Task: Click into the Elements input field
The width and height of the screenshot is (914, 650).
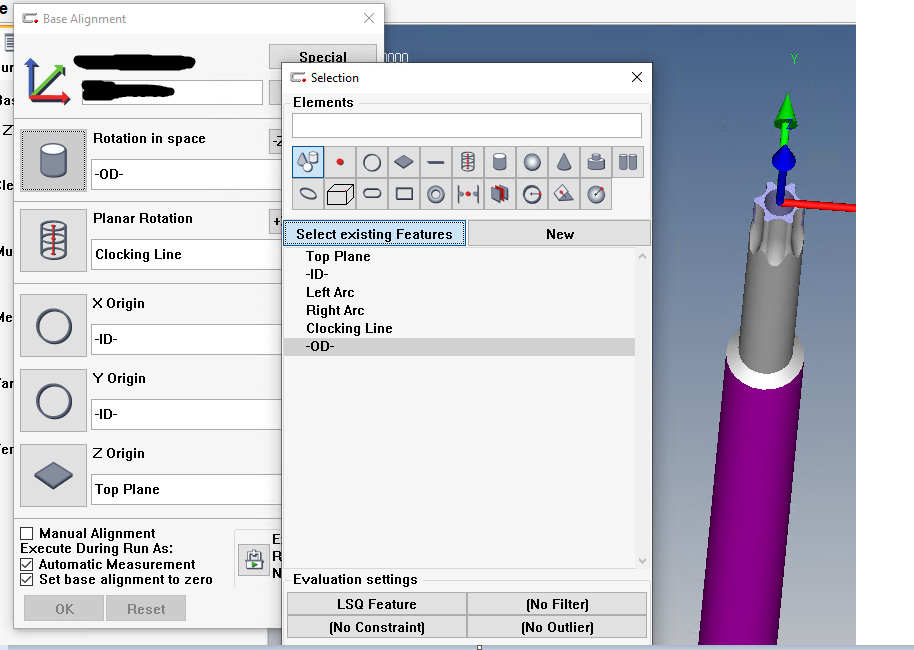Action: pos(467,125)
